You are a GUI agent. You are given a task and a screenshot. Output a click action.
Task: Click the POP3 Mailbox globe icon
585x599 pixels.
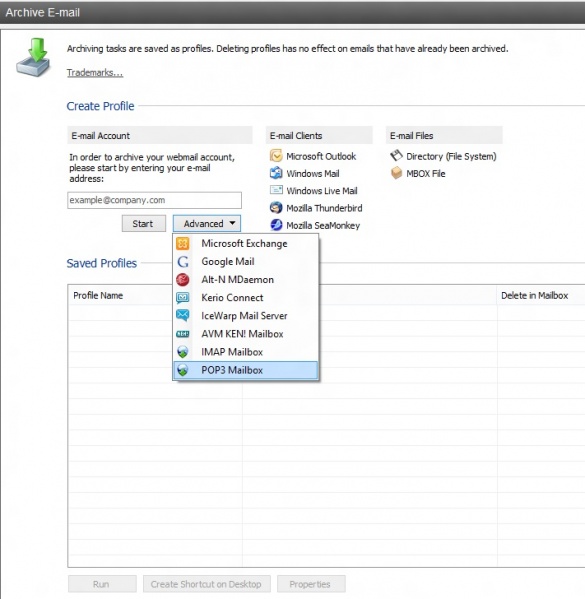[183, 370]
